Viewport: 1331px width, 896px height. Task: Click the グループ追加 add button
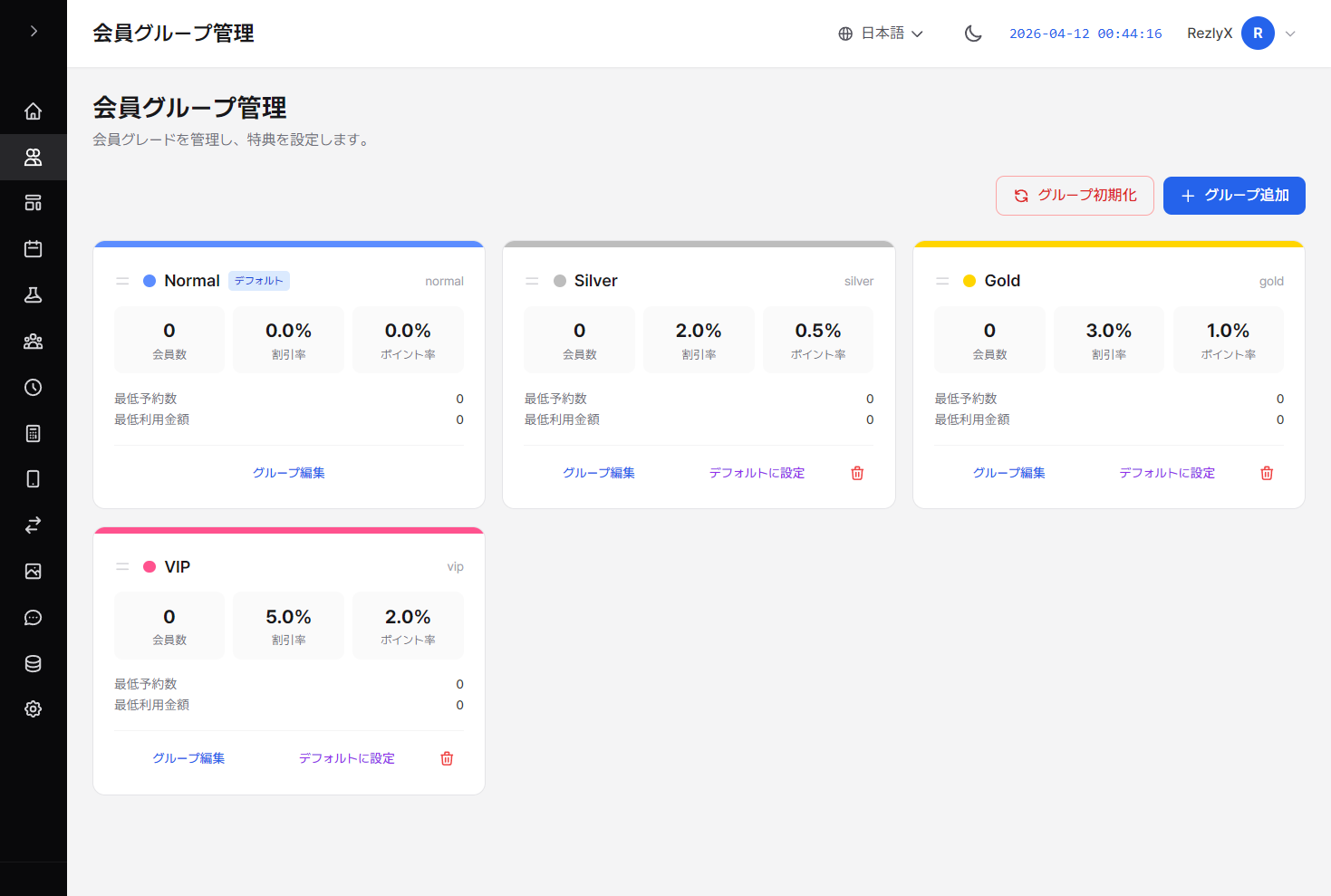[1234, 196]
